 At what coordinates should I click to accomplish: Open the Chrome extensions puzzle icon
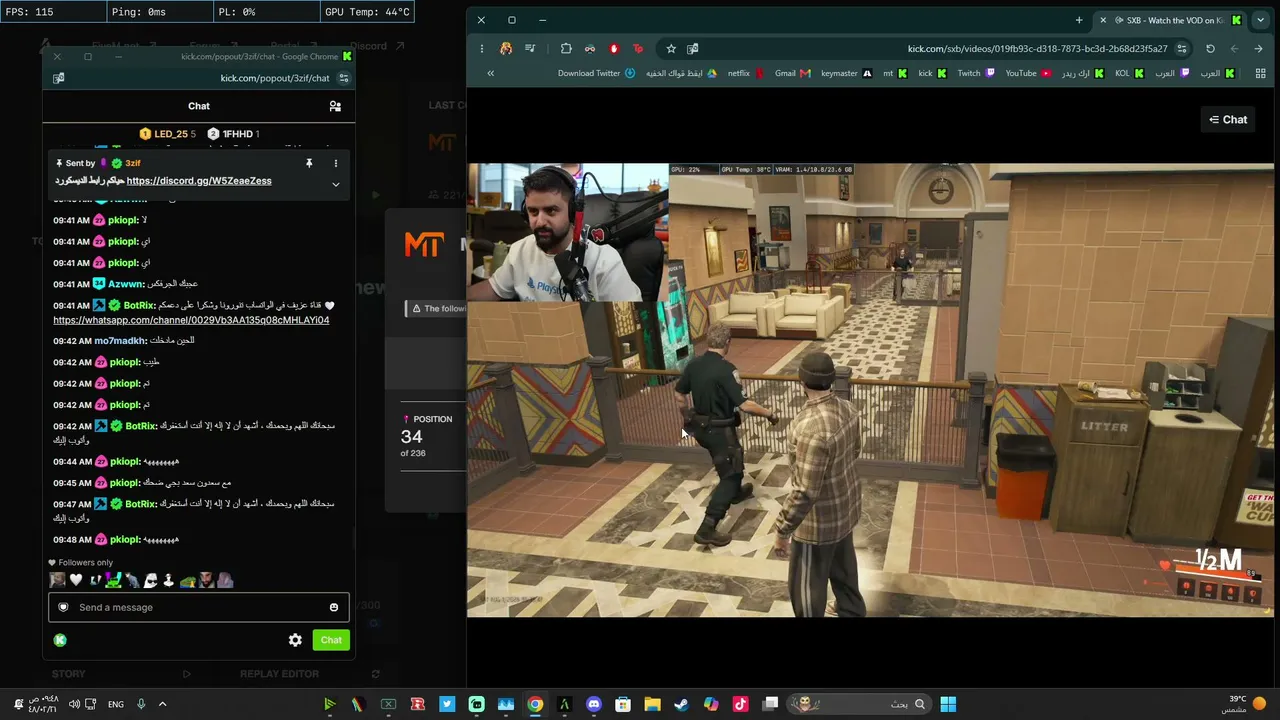click(566, 48)
